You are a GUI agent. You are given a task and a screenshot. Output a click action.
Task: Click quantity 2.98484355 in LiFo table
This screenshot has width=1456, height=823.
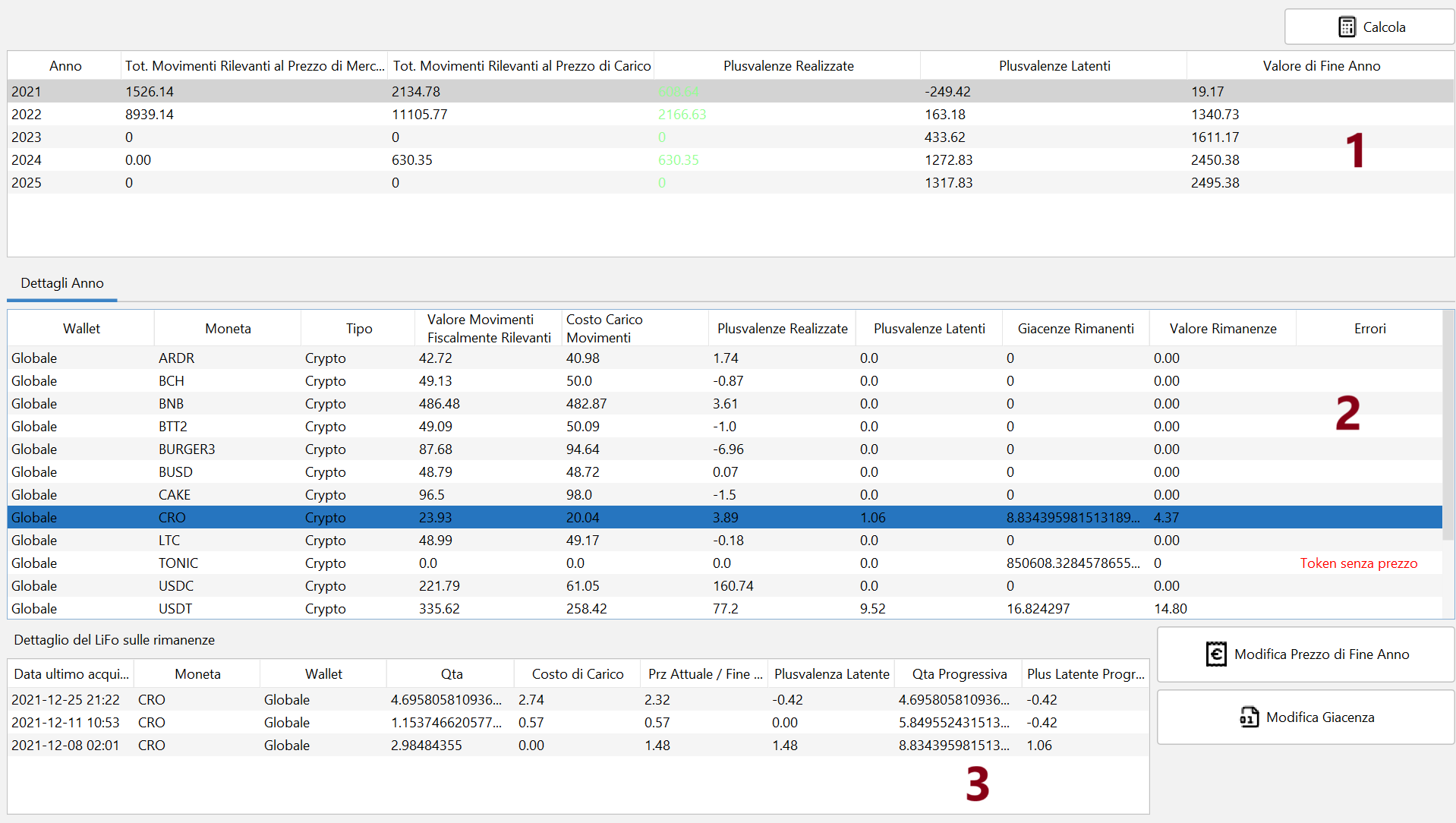tap(426, 746)
